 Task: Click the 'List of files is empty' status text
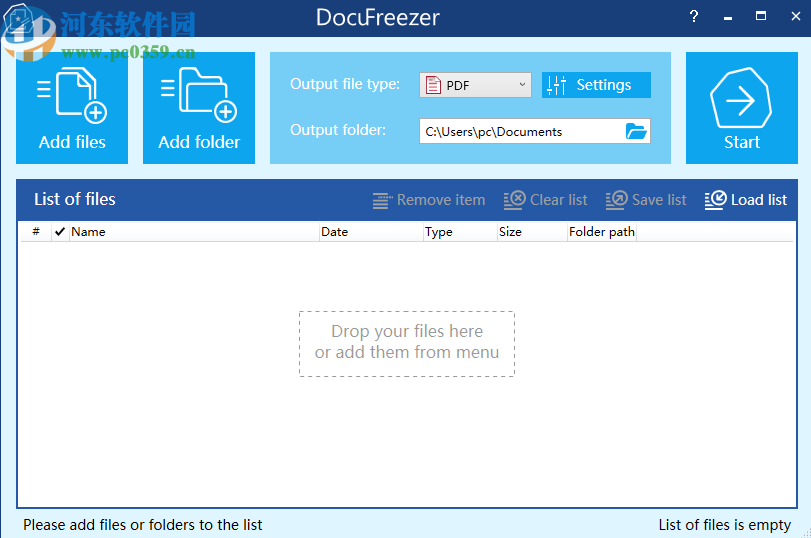[724, 525]
